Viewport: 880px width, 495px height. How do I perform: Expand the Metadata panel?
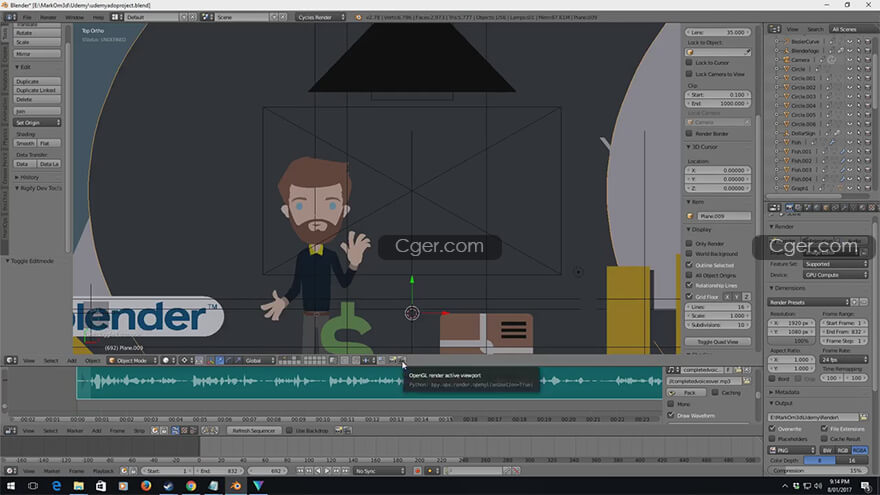(x=786, y=392)
